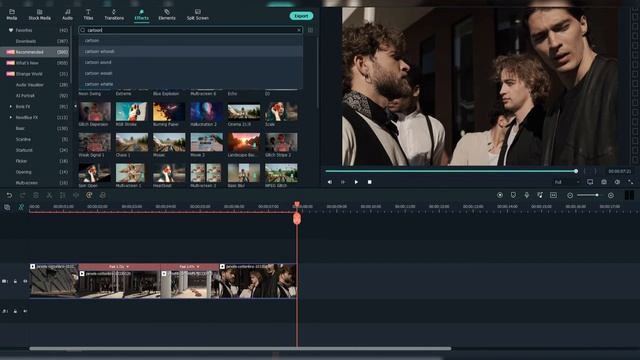Click the Record icon in the timeline toolbar
This screenshot has height=360, width=640.
(500, 196)
